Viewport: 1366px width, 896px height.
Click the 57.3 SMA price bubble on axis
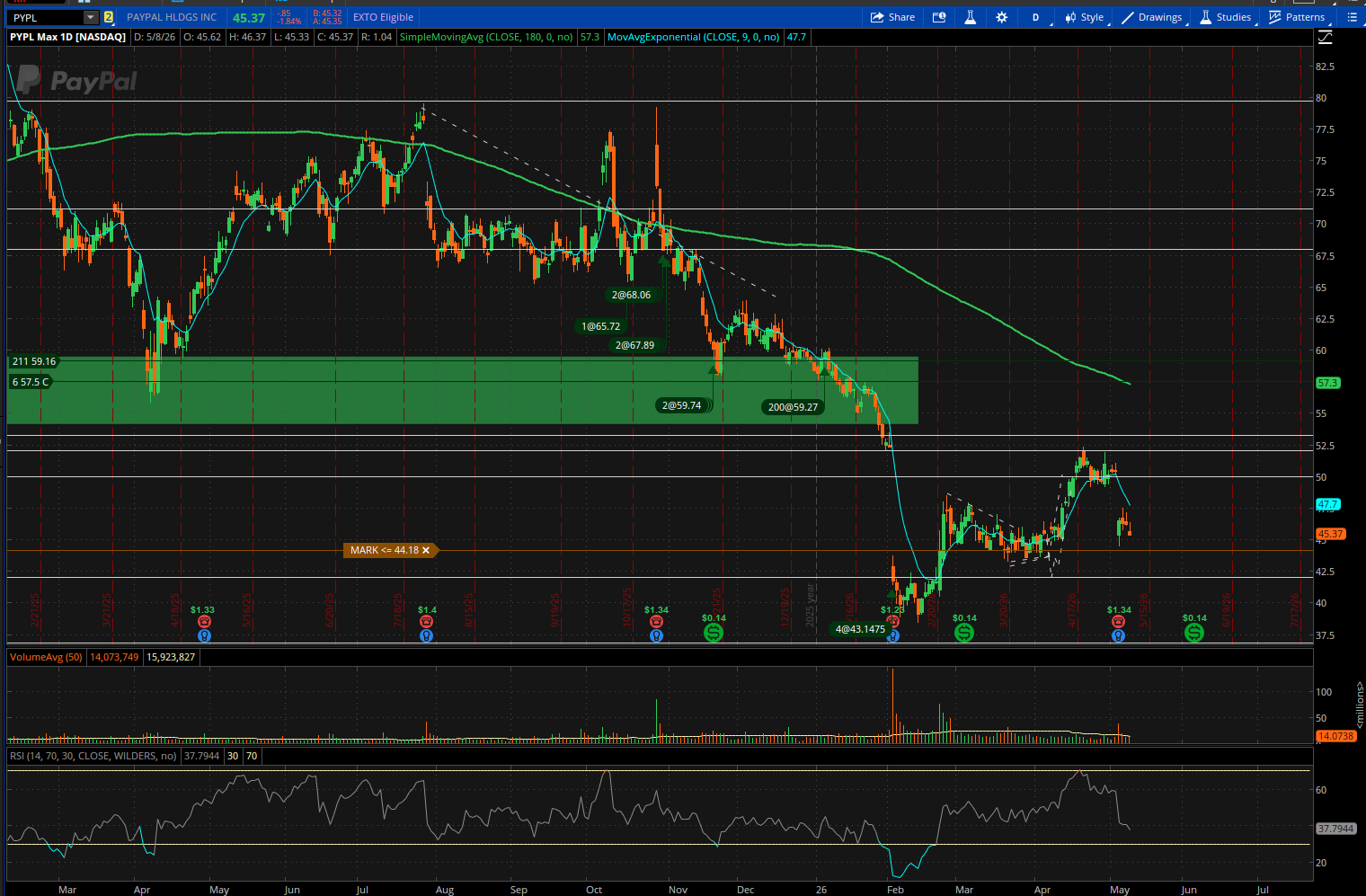(1327, 383)
